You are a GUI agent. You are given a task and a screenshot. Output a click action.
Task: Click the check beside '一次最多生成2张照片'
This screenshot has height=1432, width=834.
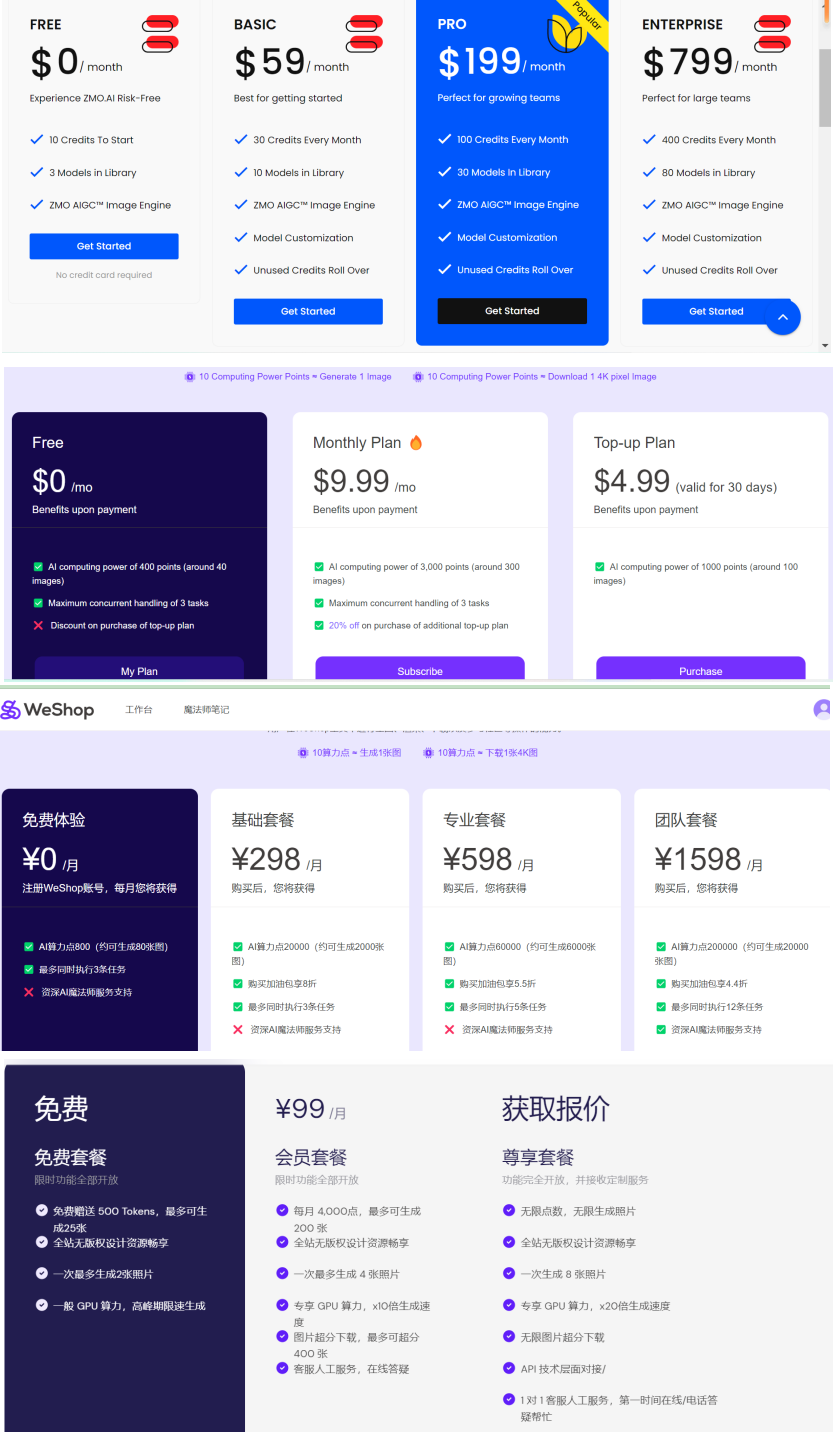[x=42, y=1273]
